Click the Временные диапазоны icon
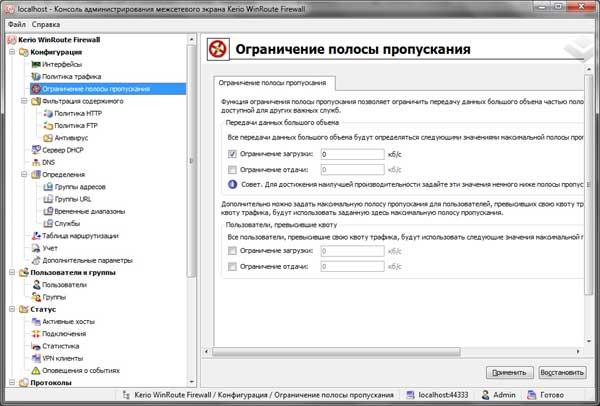This screenshot has width=600, height=406. pos(48,211)
